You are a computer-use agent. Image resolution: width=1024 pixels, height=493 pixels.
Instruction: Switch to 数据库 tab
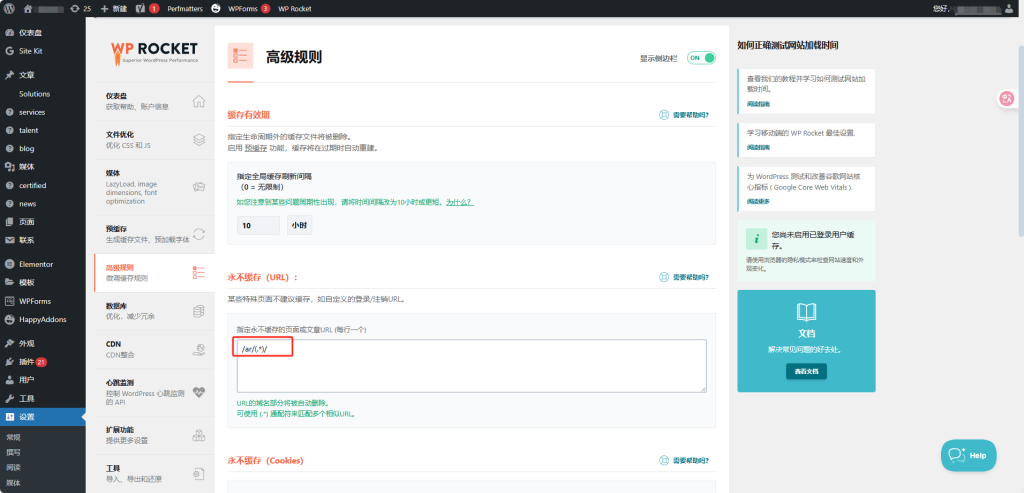(154, 311)
